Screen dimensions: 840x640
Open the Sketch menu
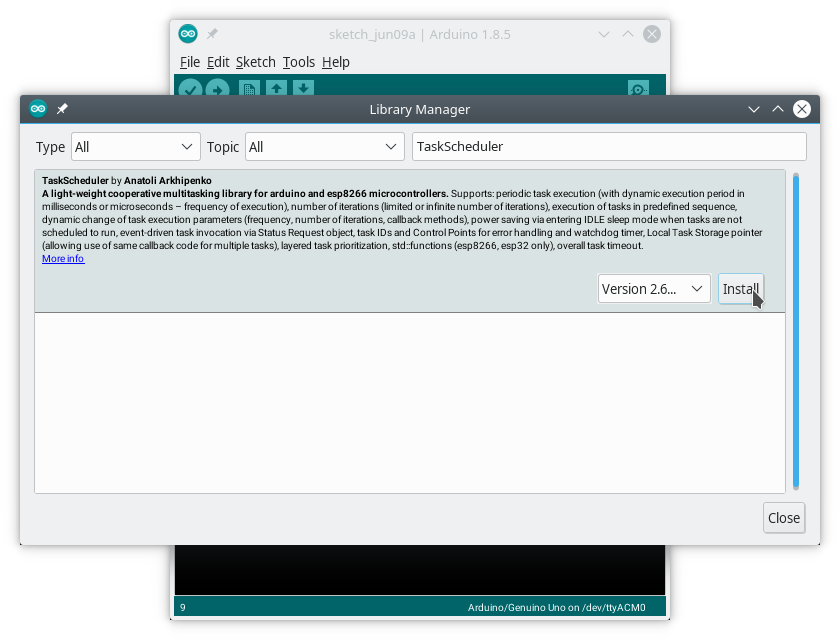click(255, 62)
